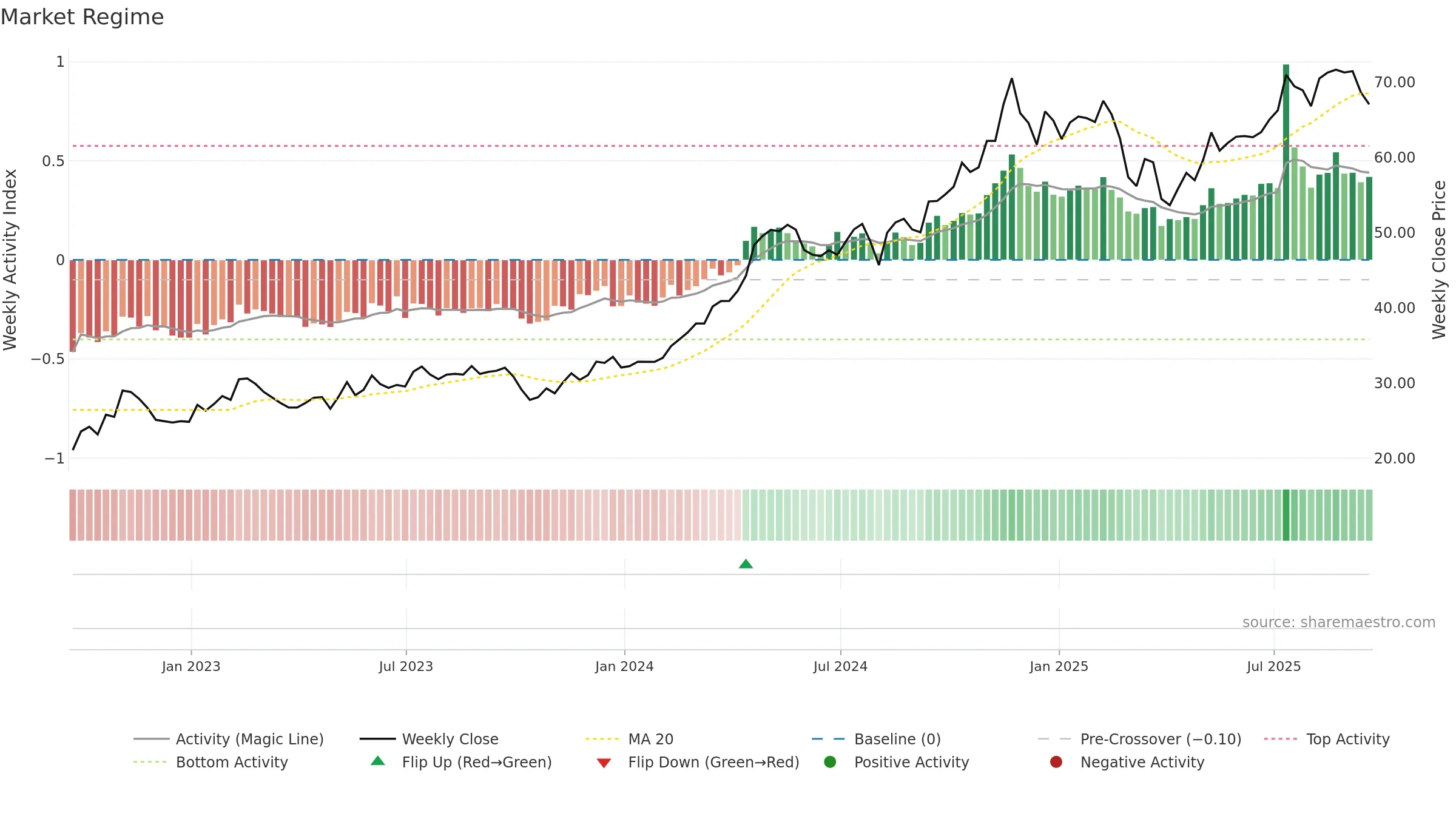Click the source: sharemaestro.com text
1456x819 pixels.
1339,622
